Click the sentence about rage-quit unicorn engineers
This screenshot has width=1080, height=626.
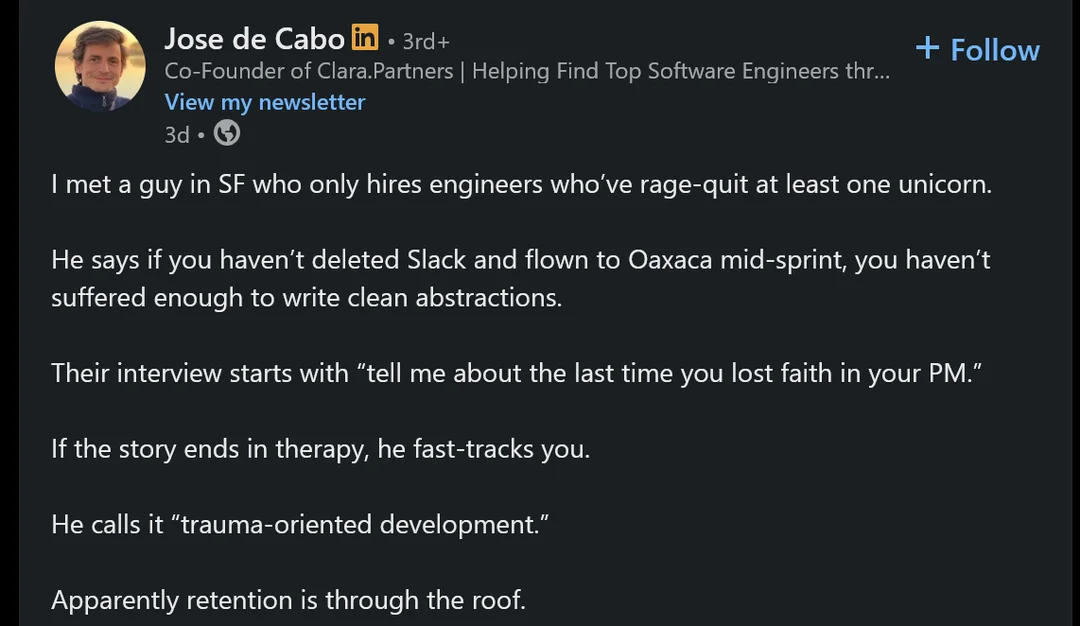[x=521, y=186]
